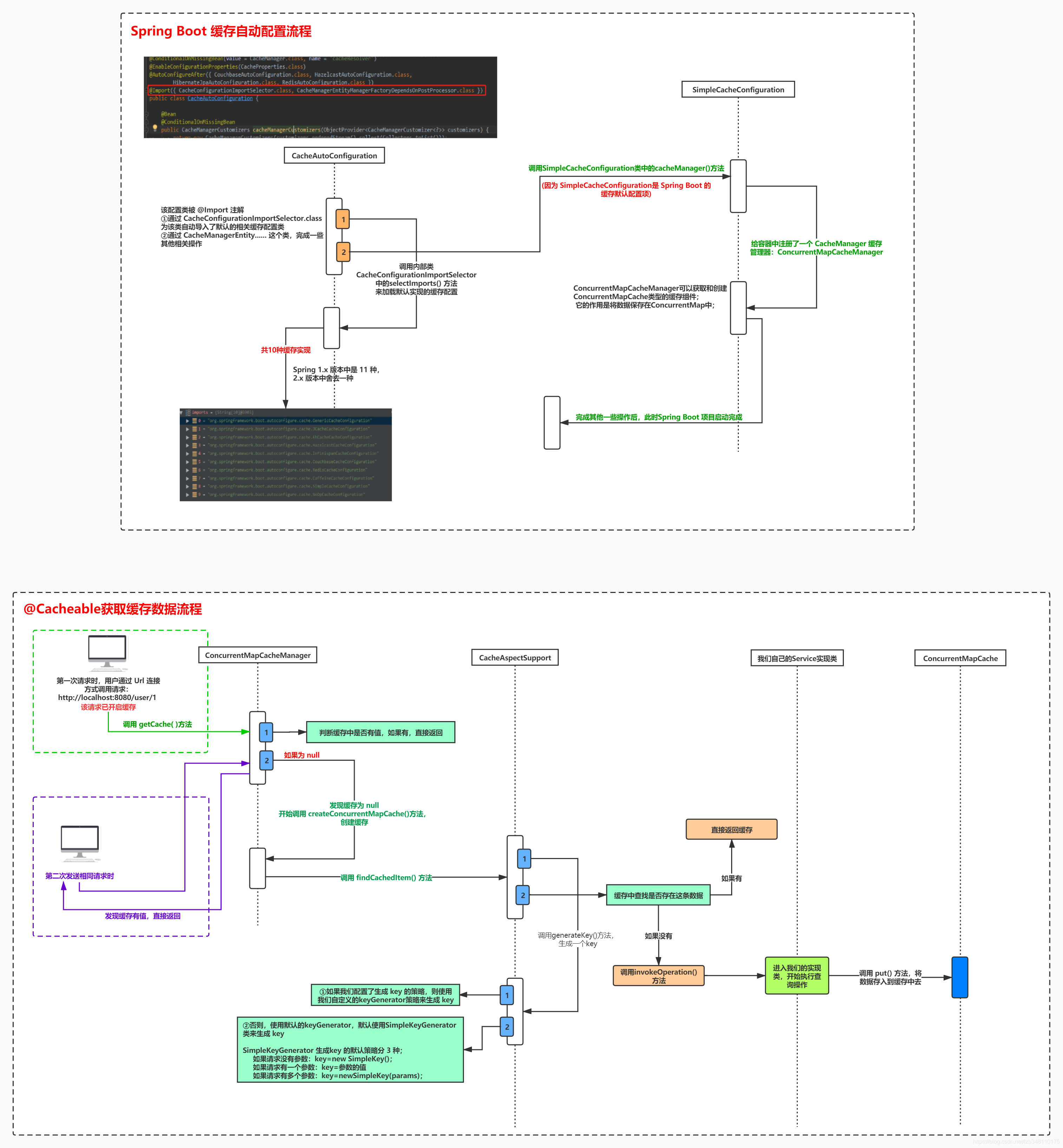Viewport: 1063px width, 1148px height.
Task: Click title @Cacheable获取缓存数据流程
Action: click(x=113, y=609)
